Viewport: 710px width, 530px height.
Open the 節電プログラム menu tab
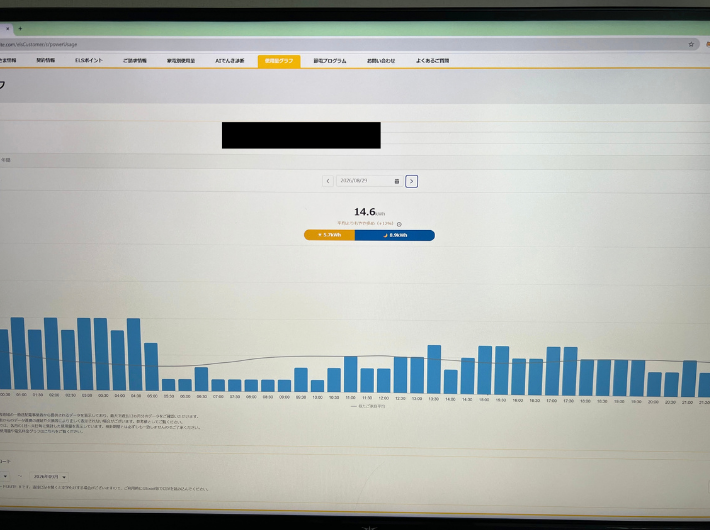pos(330,61)
